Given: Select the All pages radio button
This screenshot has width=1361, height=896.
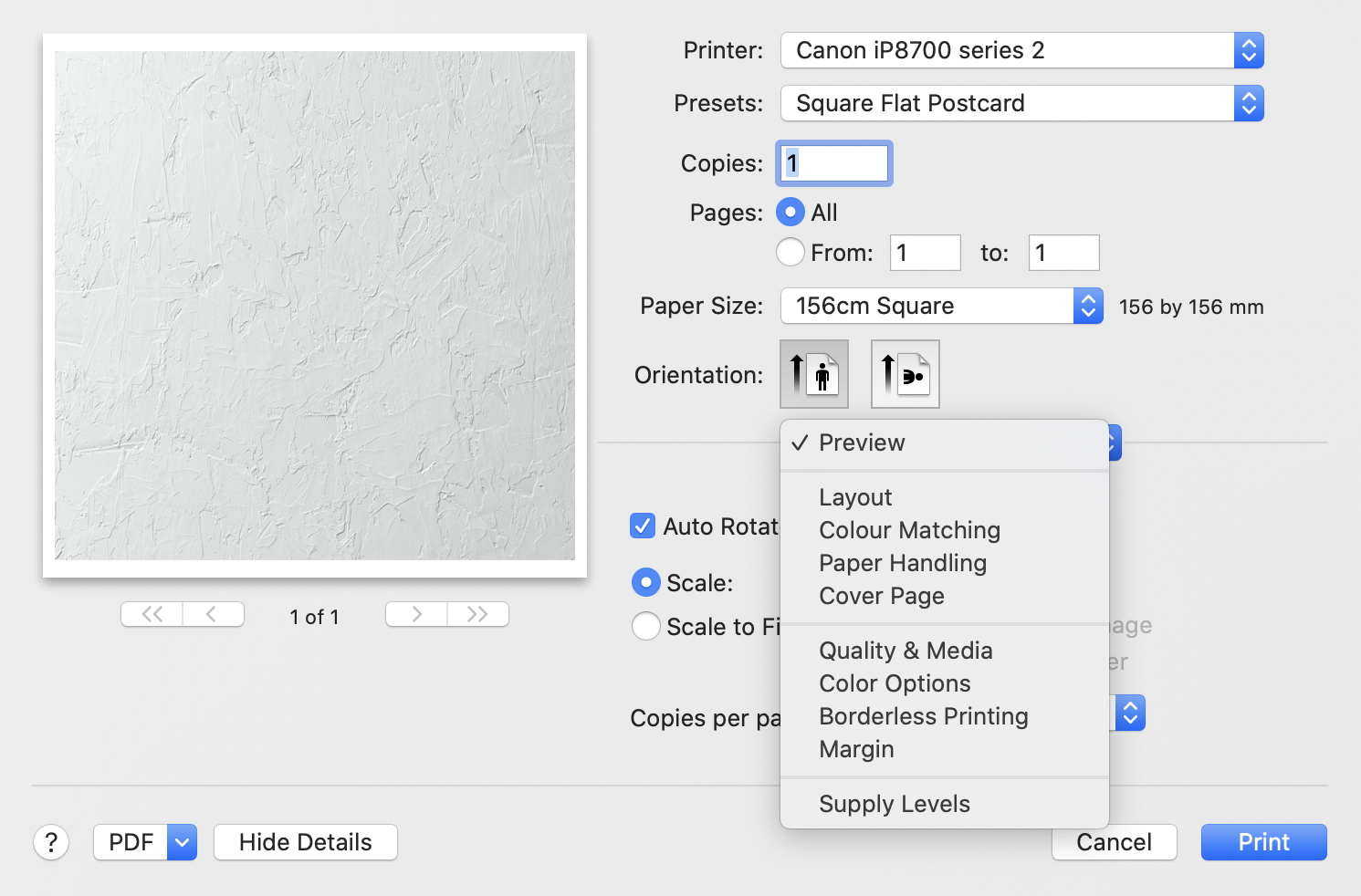Looking at the screenshot, I should click(x=790, y=213).
